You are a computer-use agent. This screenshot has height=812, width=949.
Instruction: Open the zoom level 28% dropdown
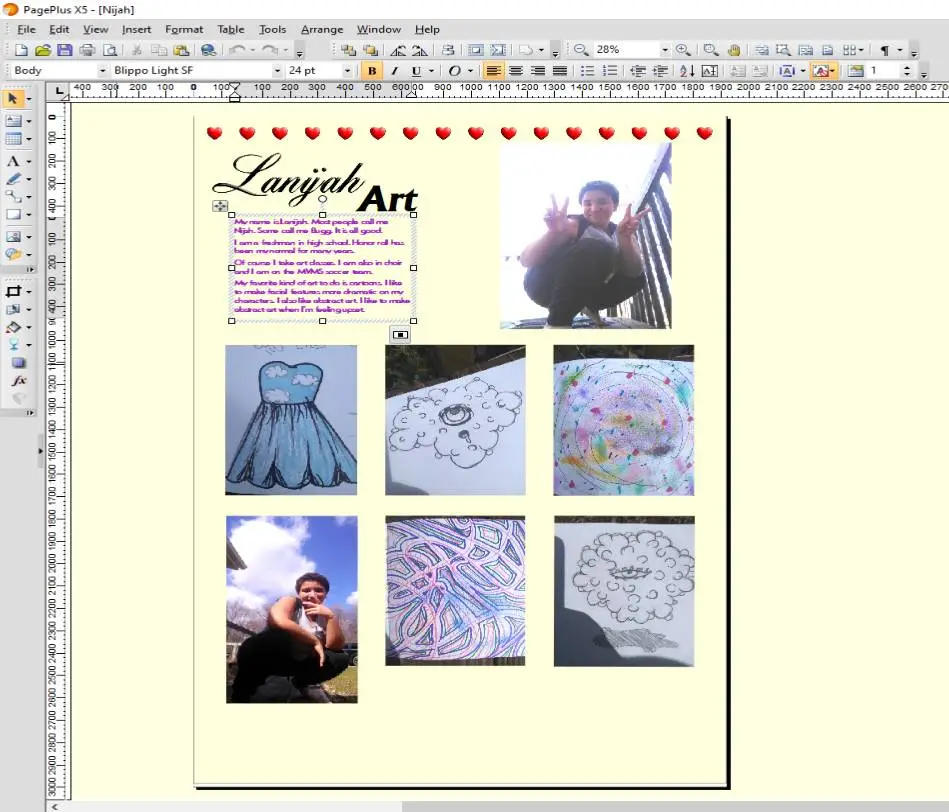coord(664,49)
